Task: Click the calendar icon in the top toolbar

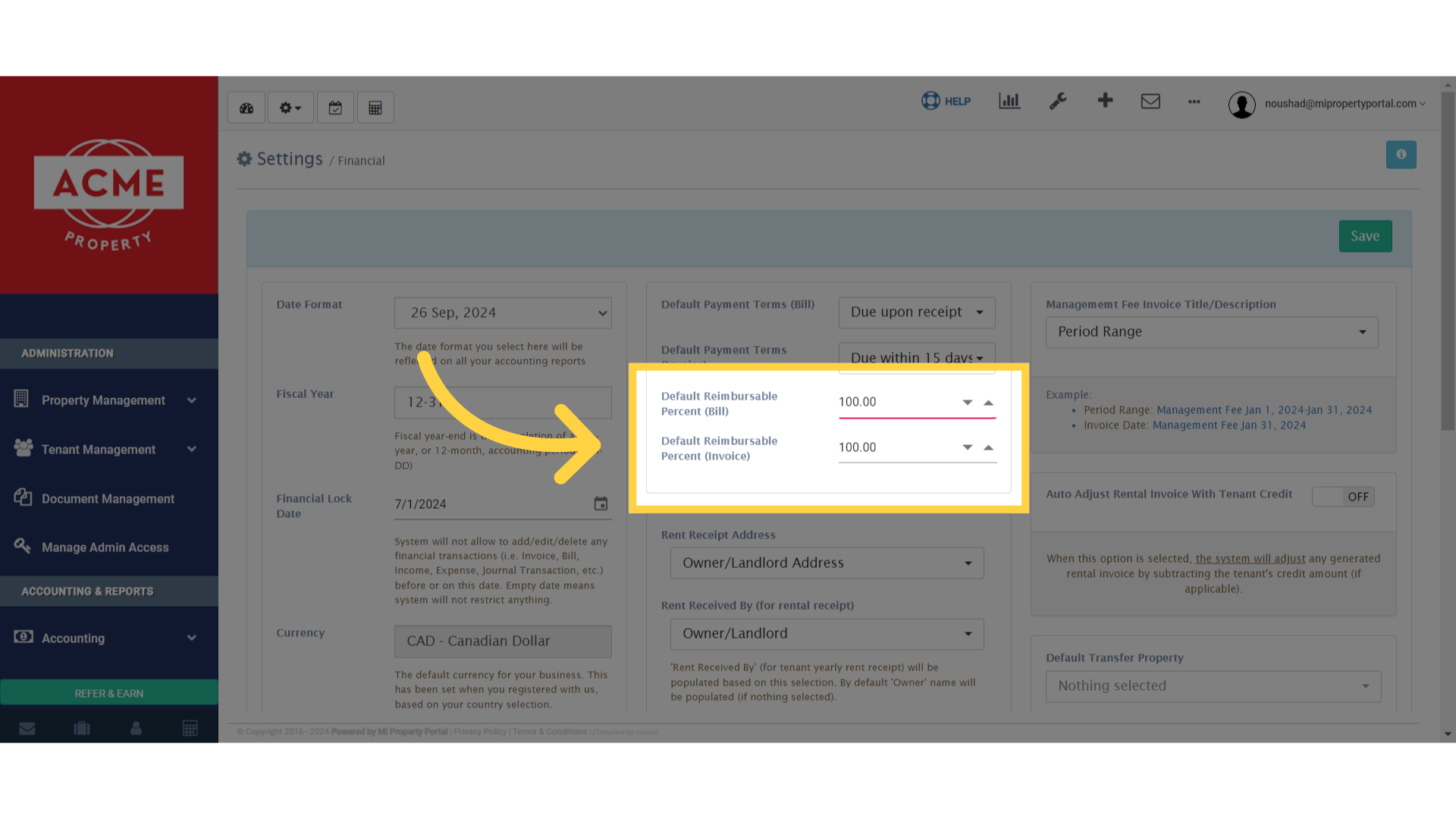Action: (335, 107)
